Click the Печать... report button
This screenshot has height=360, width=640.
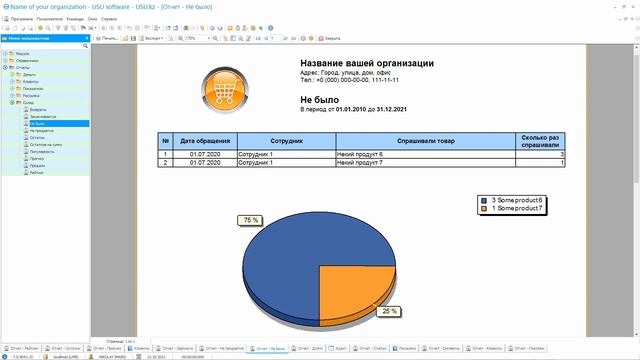tap(107, 38)
